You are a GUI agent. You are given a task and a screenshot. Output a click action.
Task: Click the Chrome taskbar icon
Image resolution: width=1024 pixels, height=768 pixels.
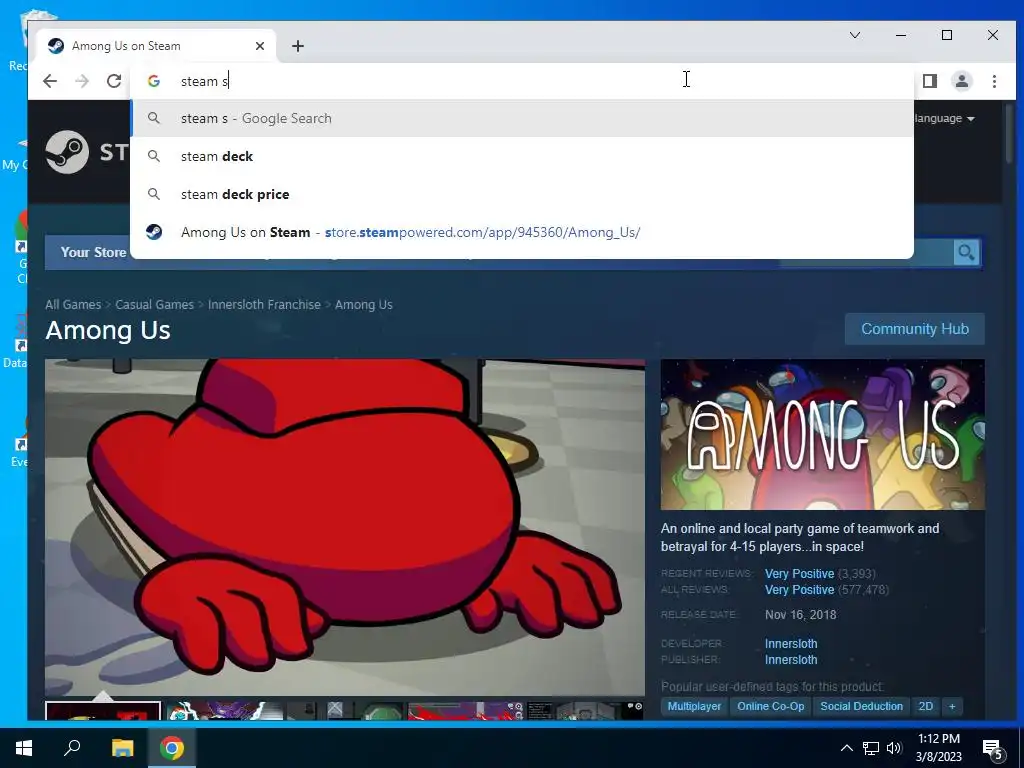pos(172,748)
